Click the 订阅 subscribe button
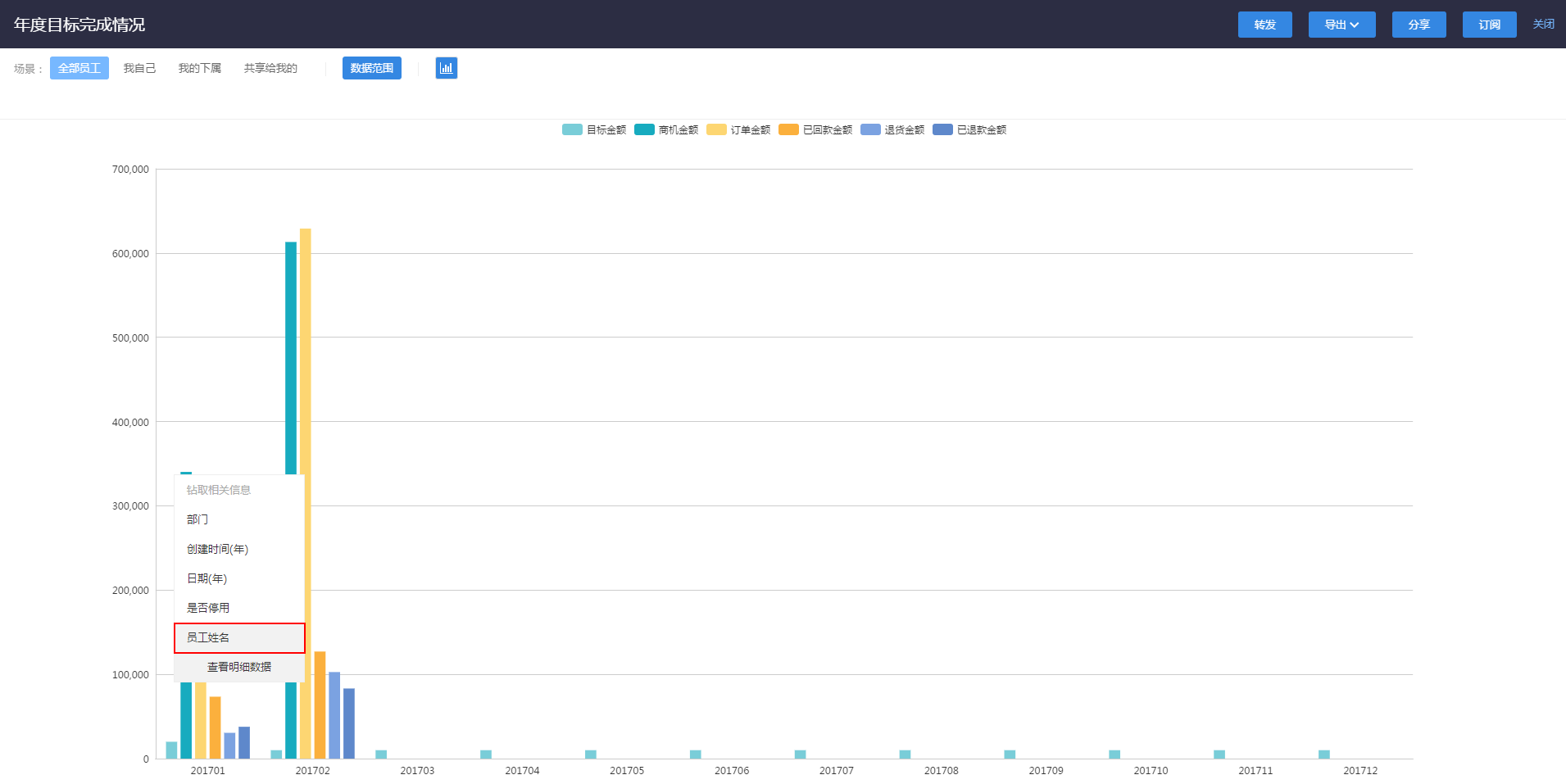The width and height of the screenshot is (1566, 784). coord(1489,25)
